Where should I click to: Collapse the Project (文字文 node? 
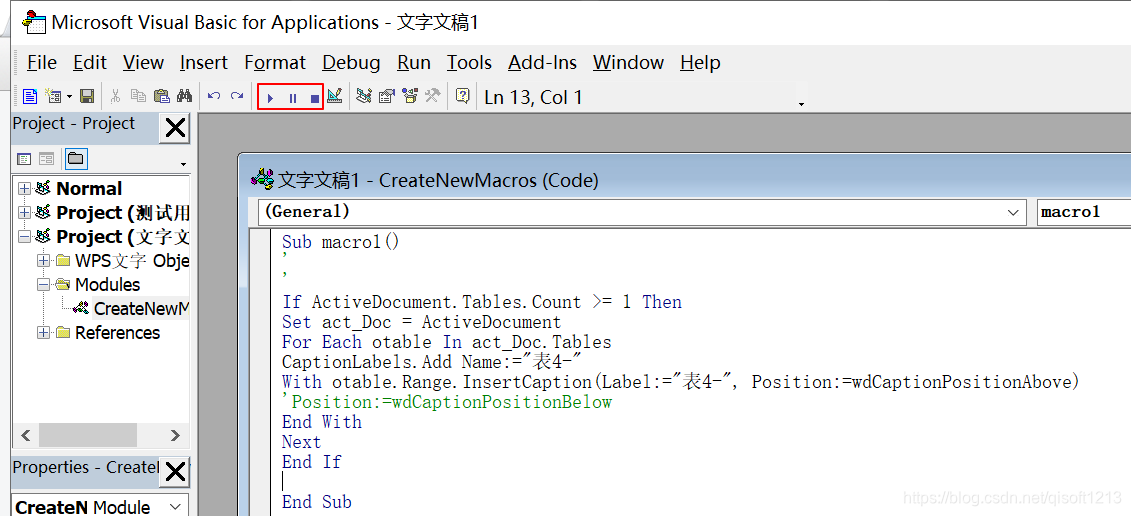[25, 236]
